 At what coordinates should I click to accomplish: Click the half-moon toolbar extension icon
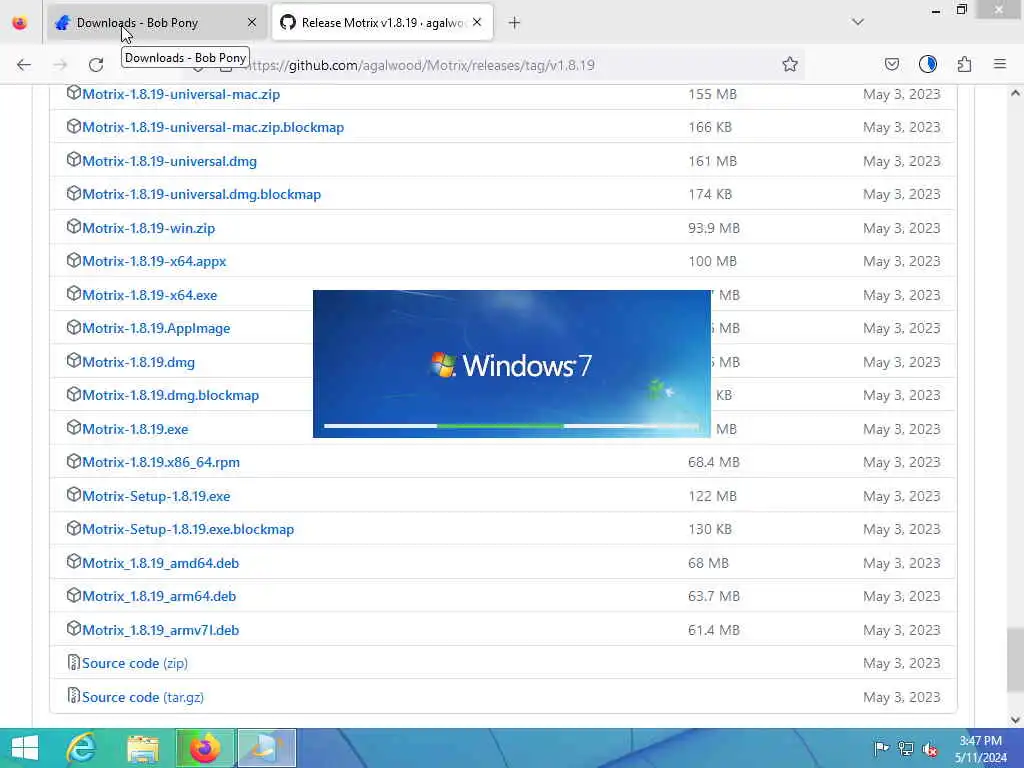pyautogui.click(x=927, y=64)
